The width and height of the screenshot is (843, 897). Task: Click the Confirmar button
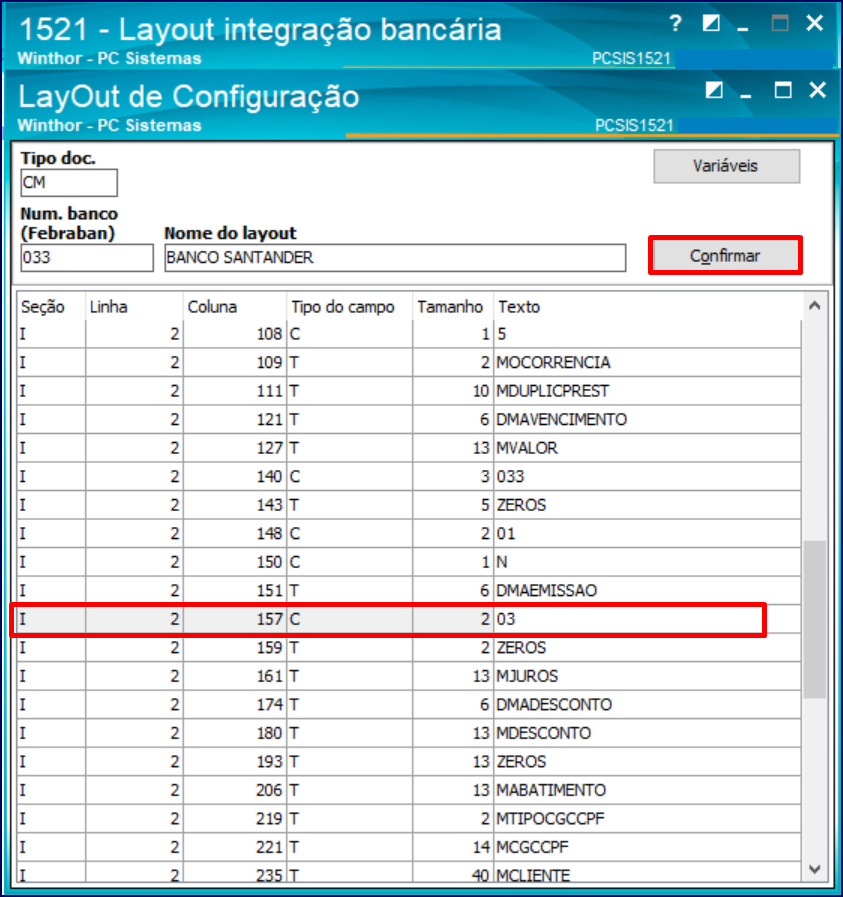click(x=725, y=255)
